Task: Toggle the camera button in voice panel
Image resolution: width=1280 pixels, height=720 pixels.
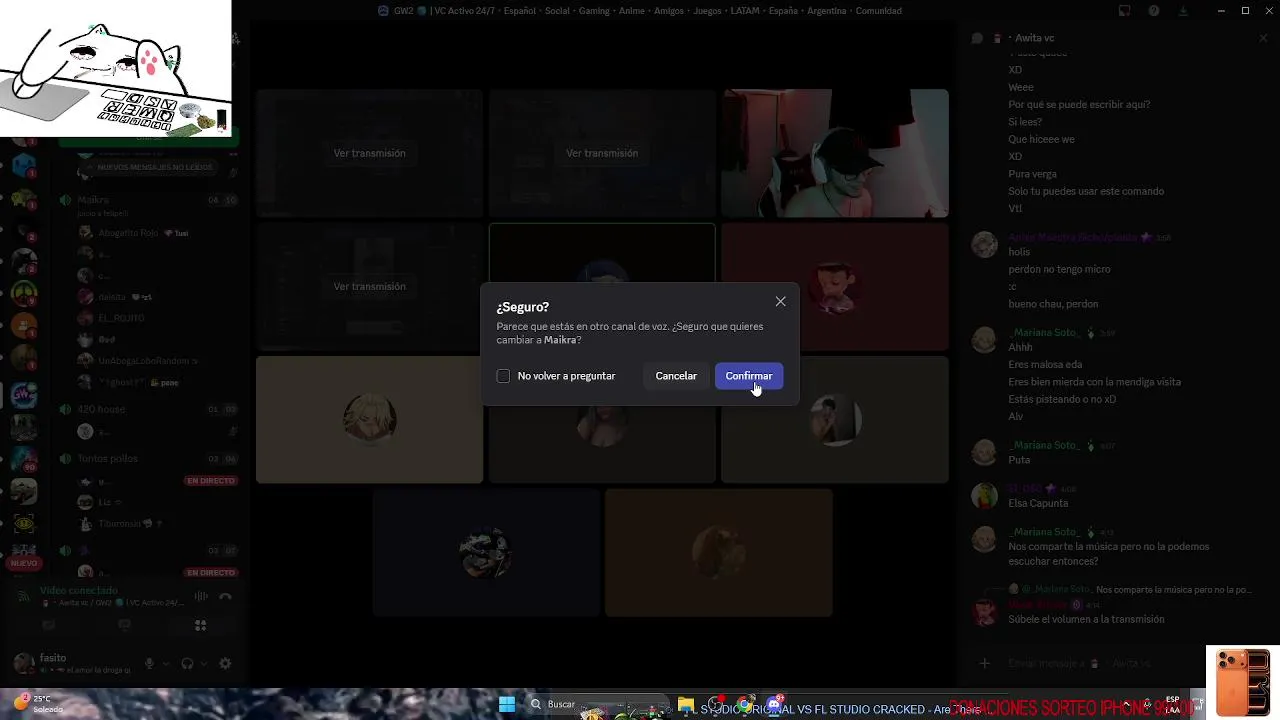Action: point(49,626)
